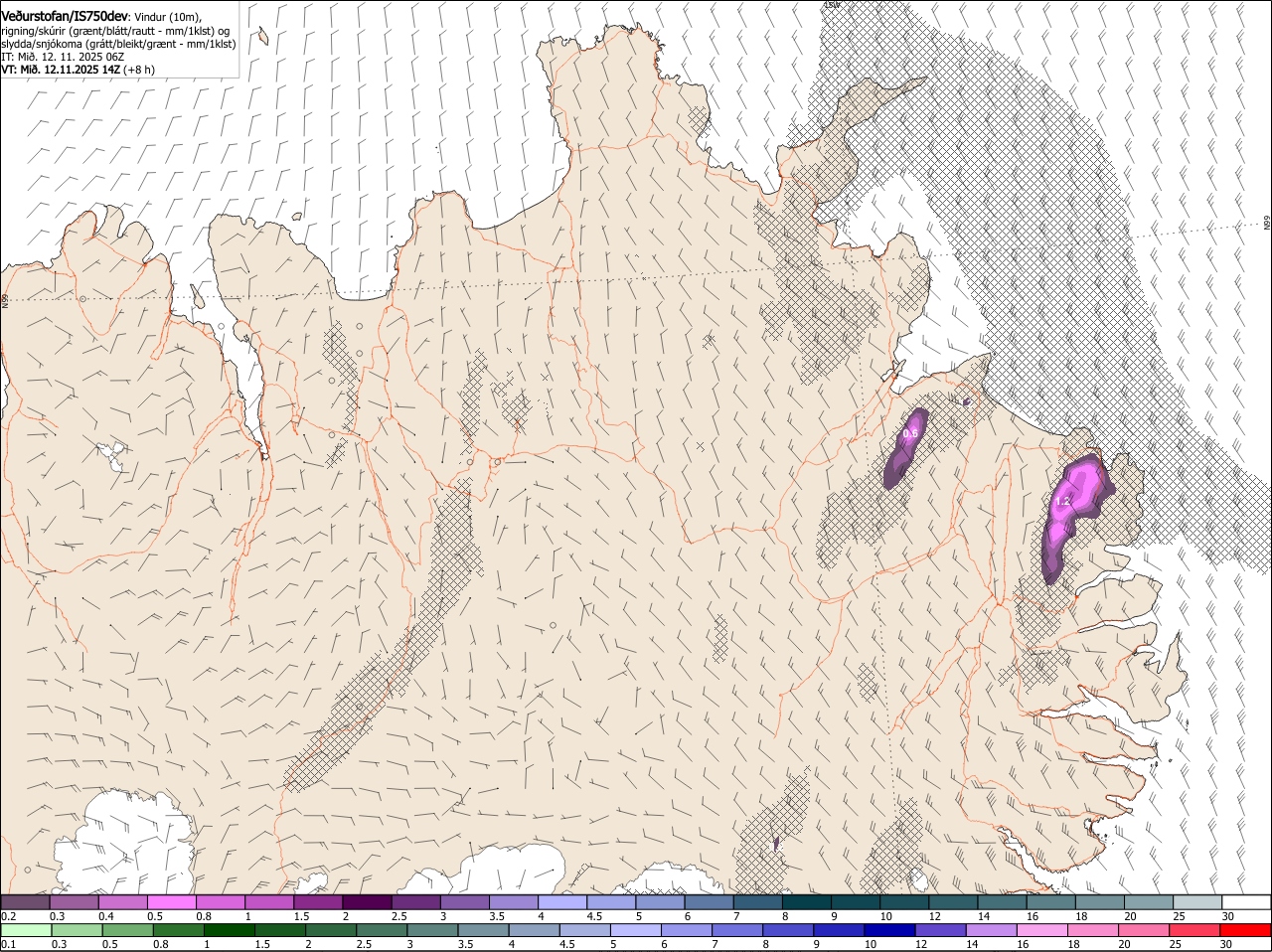Click the darkest purple snow swatch labeled 2
Image resolution: width=1272 pixels, height=952 pixels.
coord(366,902)
